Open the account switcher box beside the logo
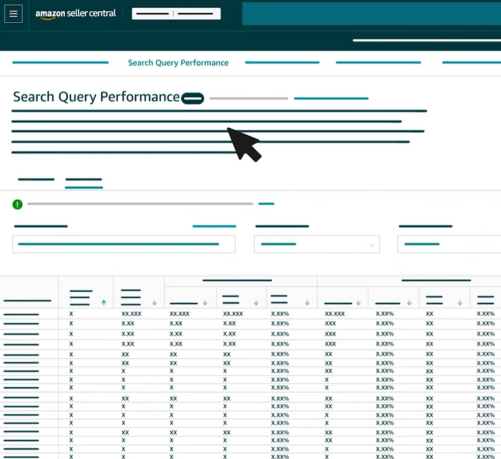This screenshot has height=459, width=501. click(176, 14)
